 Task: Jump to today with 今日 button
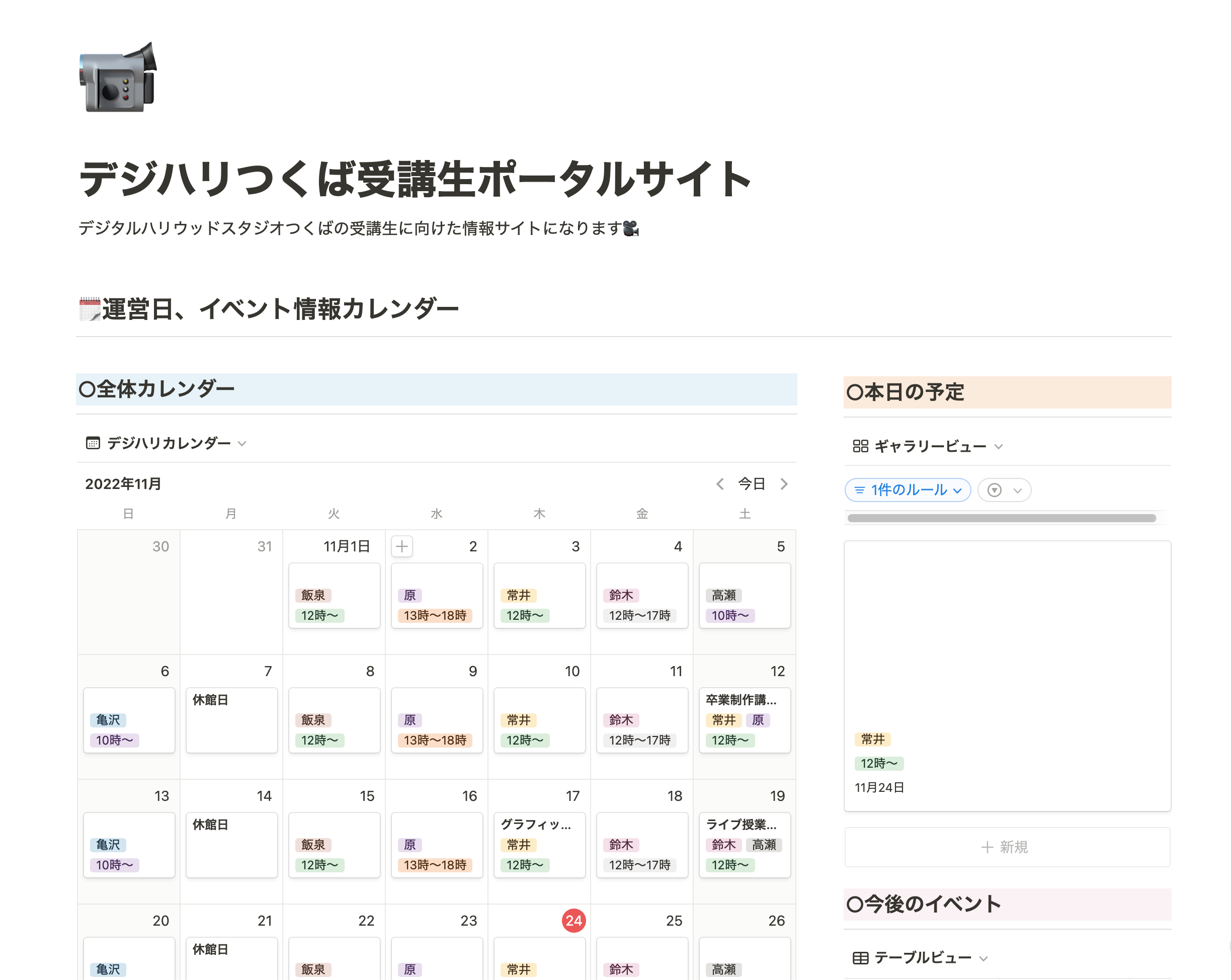[752, 484]
